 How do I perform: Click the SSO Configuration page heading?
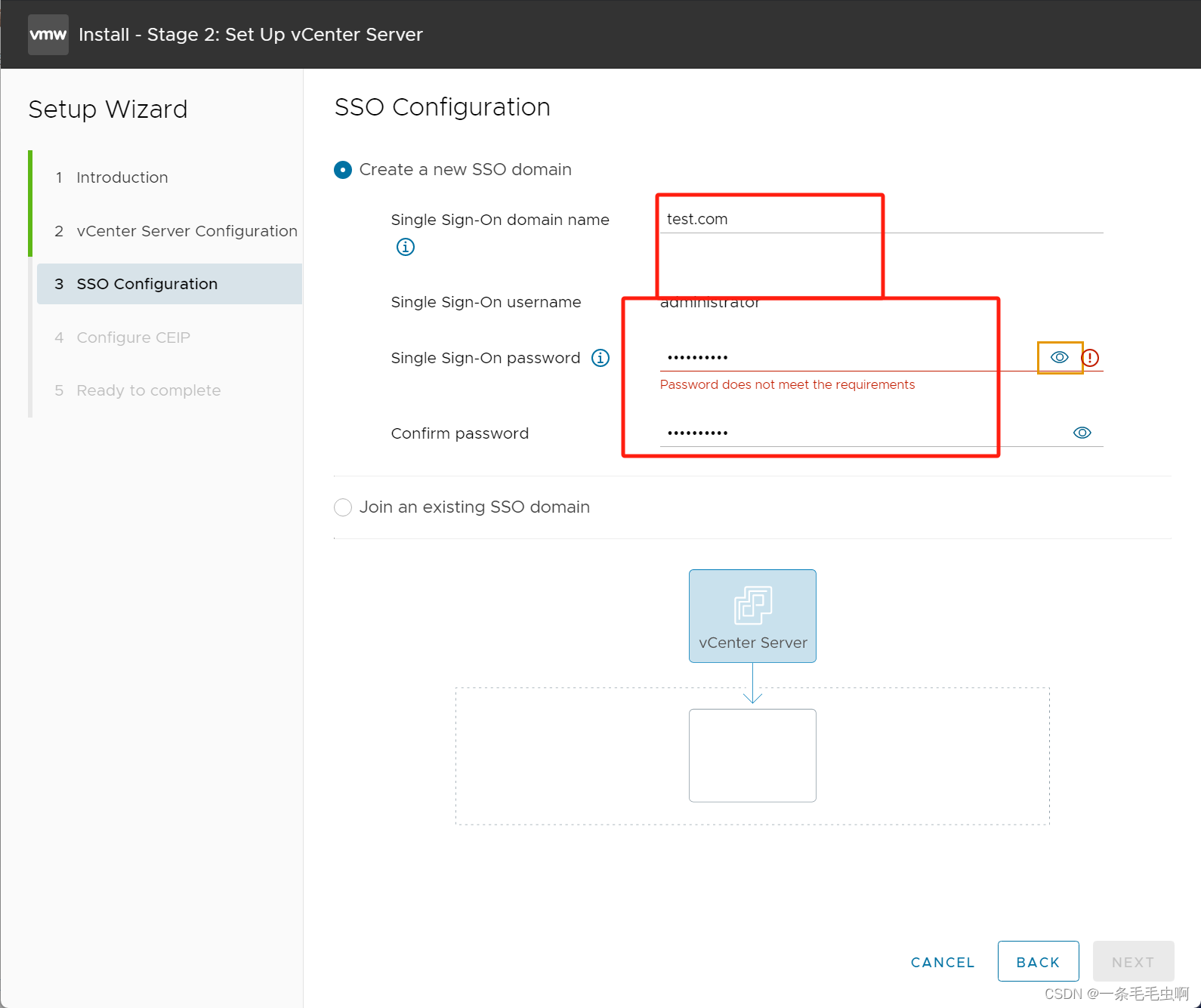[x=443, y=107]
